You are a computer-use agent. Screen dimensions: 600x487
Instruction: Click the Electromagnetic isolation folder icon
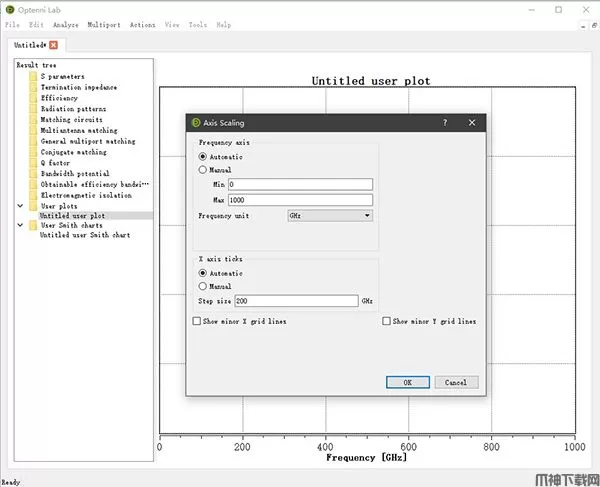tap(33, 195)
